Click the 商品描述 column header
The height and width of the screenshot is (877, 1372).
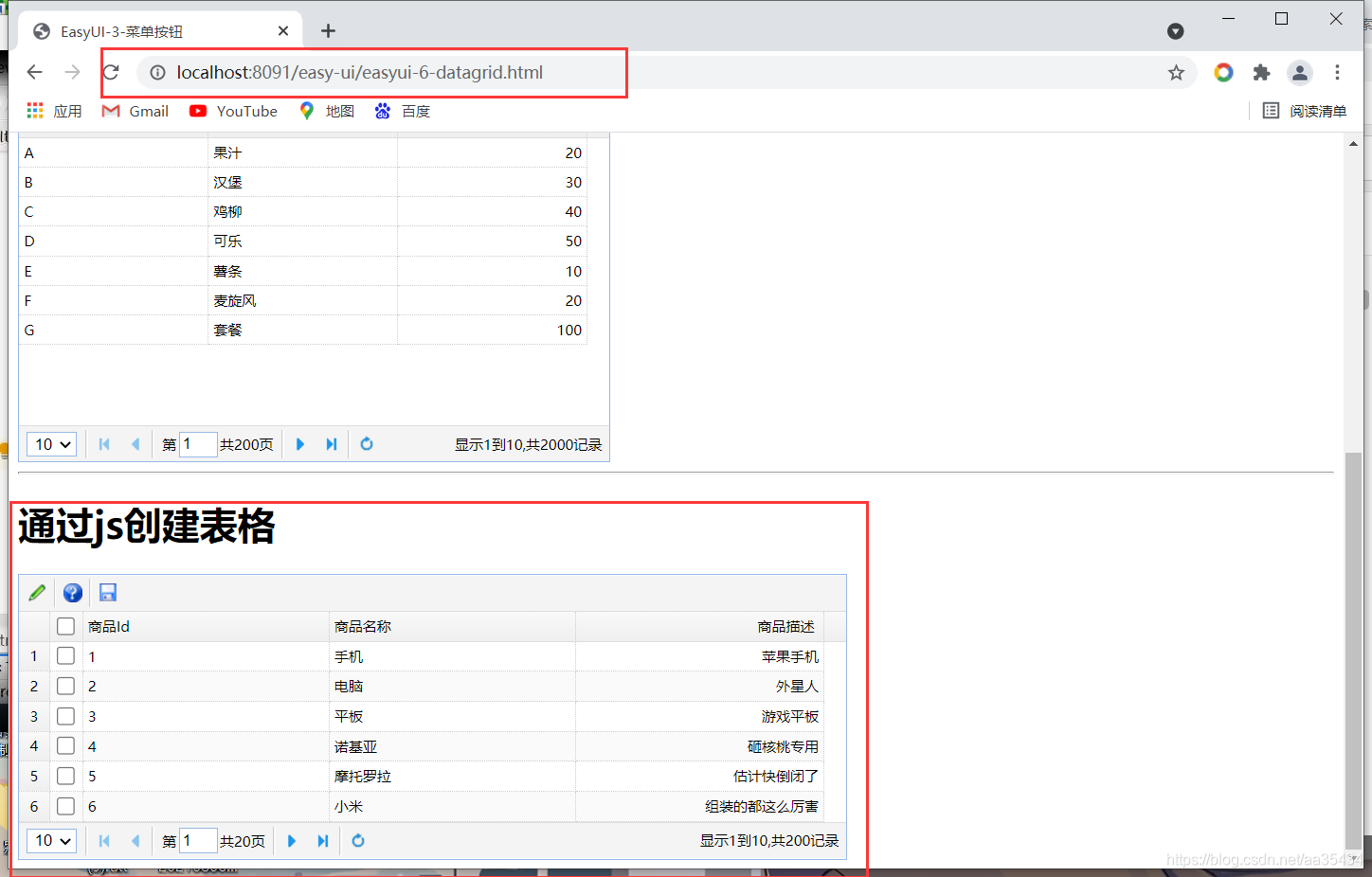[699, 626]
